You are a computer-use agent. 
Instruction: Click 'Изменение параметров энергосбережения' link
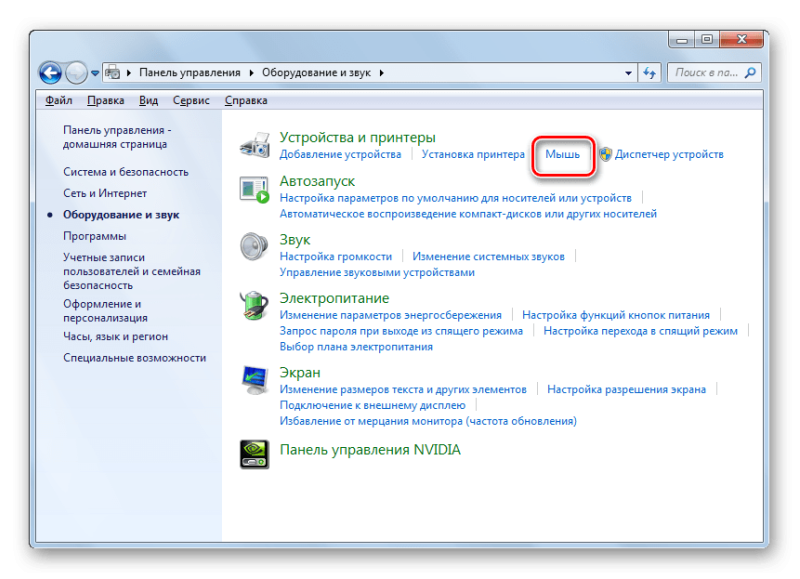point(390,315)
